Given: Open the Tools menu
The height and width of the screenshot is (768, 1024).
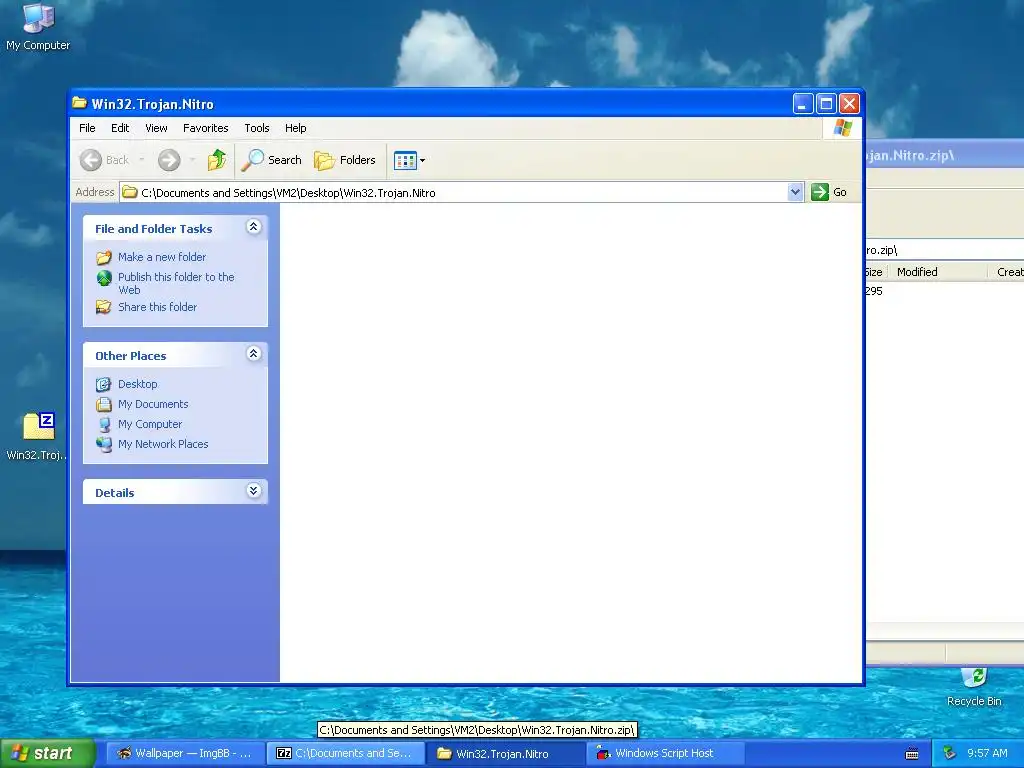Looking at the screenshot, I should (x=257, y=128).
